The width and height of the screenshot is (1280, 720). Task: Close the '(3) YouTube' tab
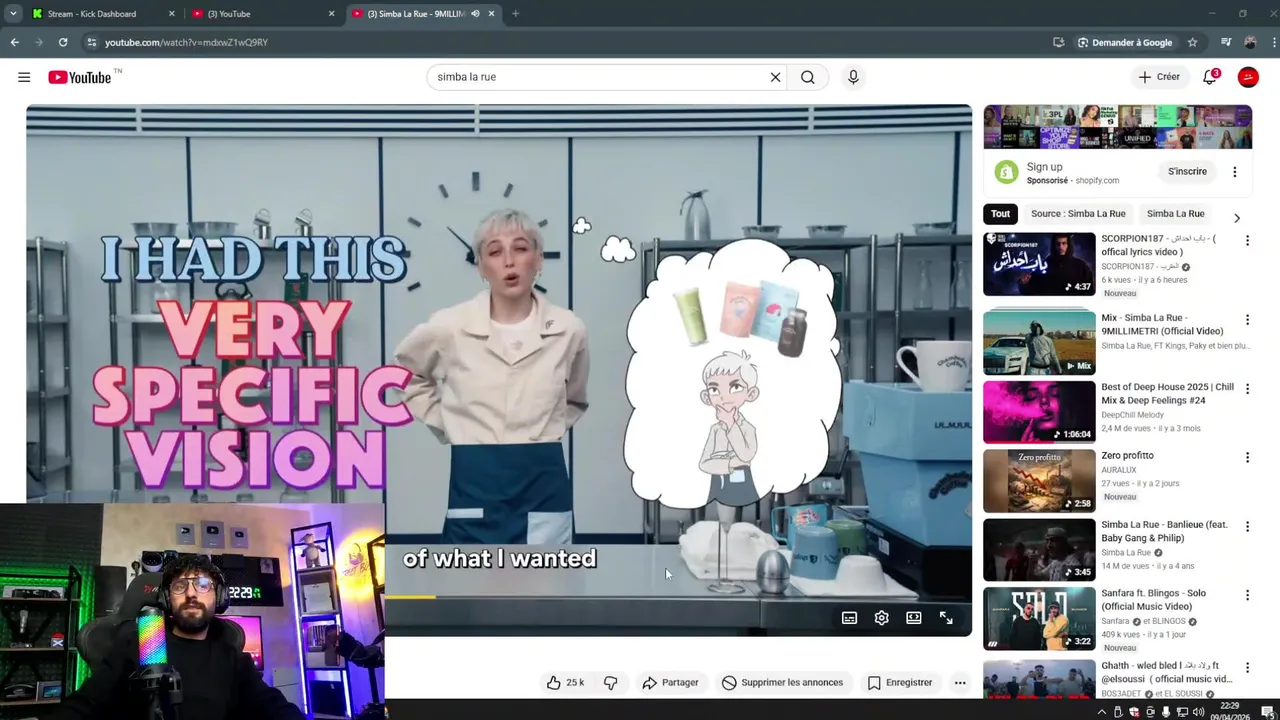tap(331, 14)
